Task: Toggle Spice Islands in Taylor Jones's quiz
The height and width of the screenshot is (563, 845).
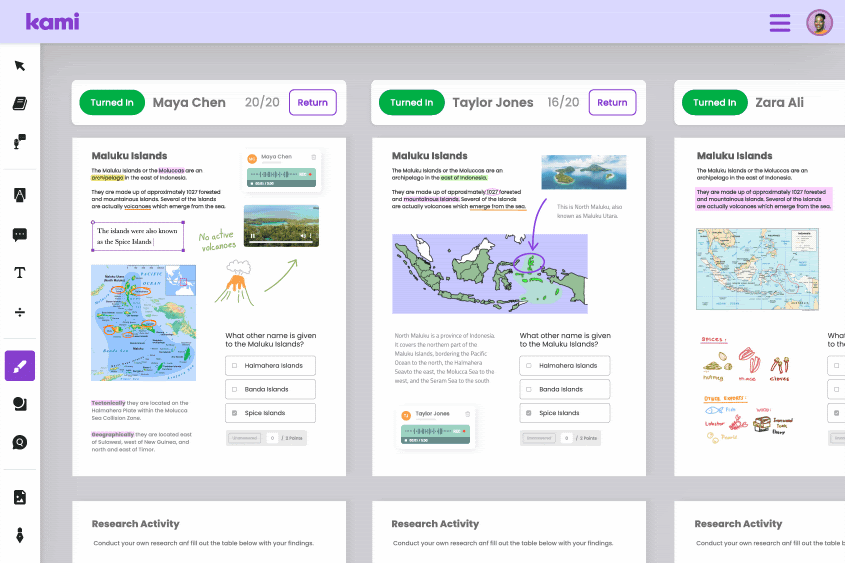Action: click(x=529, y=413)
